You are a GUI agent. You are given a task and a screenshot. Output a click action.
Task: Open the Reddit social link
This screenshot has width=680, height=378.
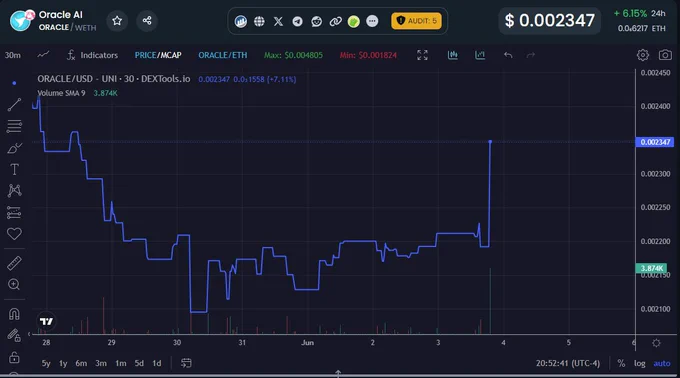(317, 21)
